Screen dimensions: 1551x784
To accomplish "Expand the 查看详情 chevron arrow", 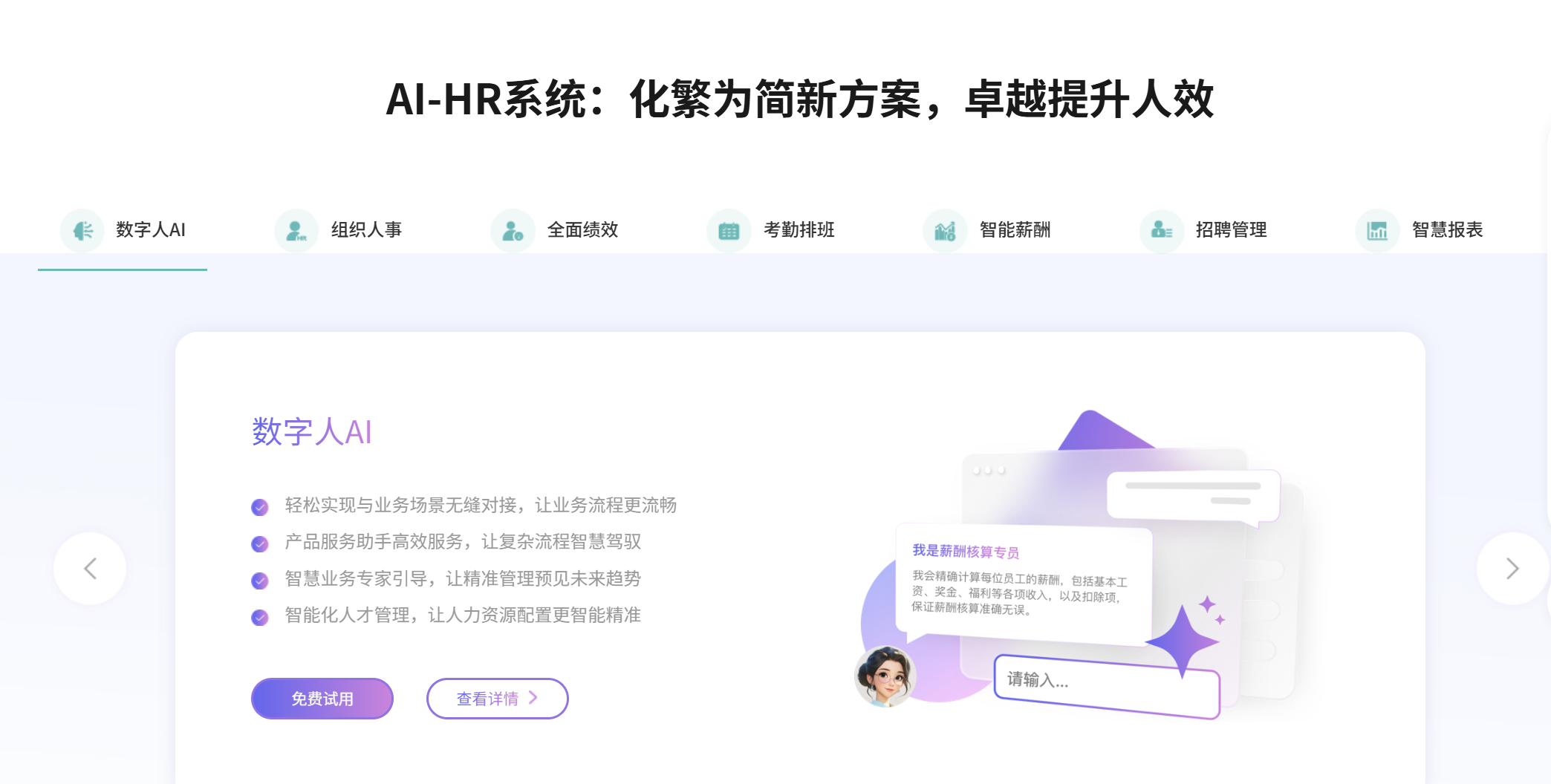I will (x=532, y=698).
